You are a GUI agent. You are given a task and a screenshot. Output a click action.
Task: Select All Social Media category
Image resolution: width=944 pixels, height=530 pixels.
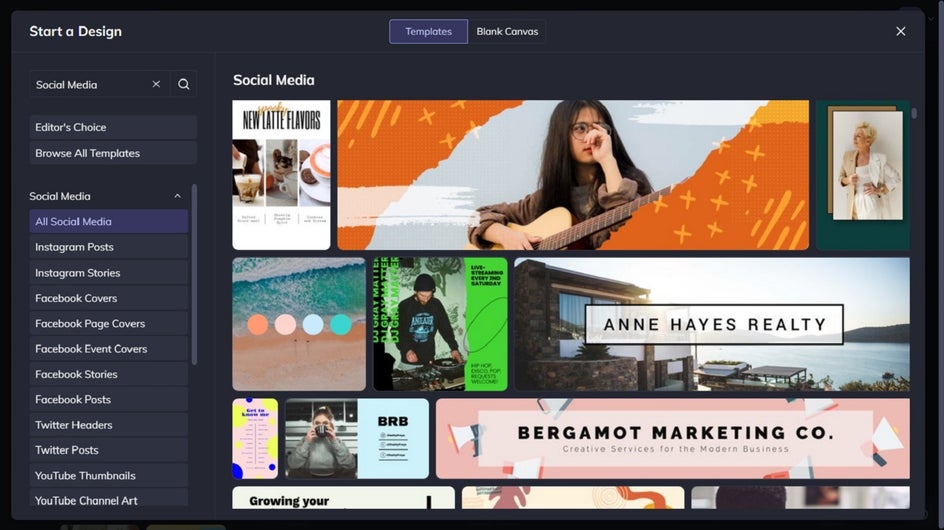tap(108, 221)
